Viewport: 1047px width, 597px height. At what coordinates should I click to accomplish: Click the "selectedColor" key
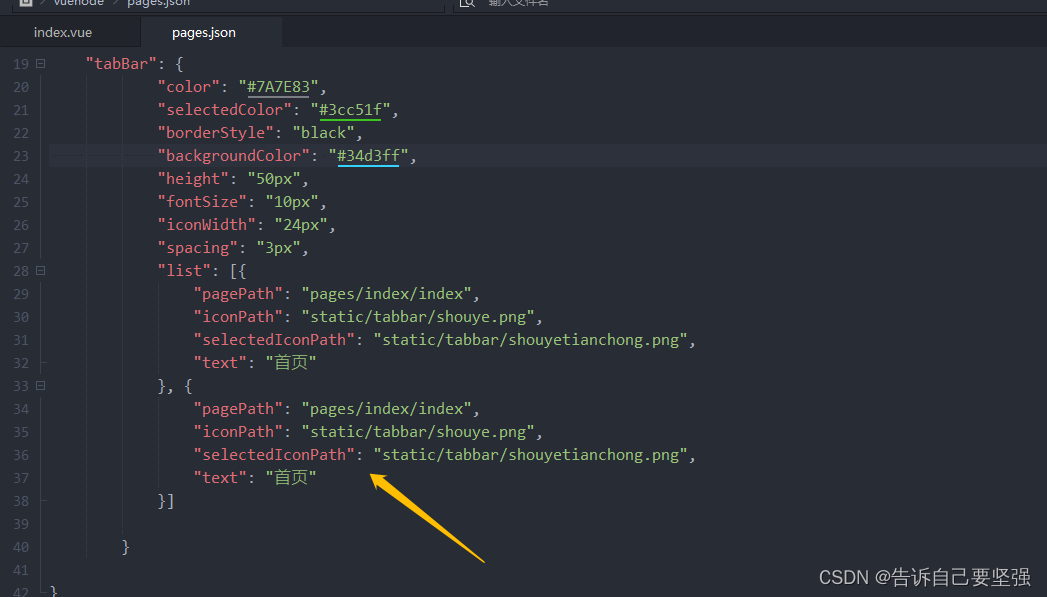224,110
